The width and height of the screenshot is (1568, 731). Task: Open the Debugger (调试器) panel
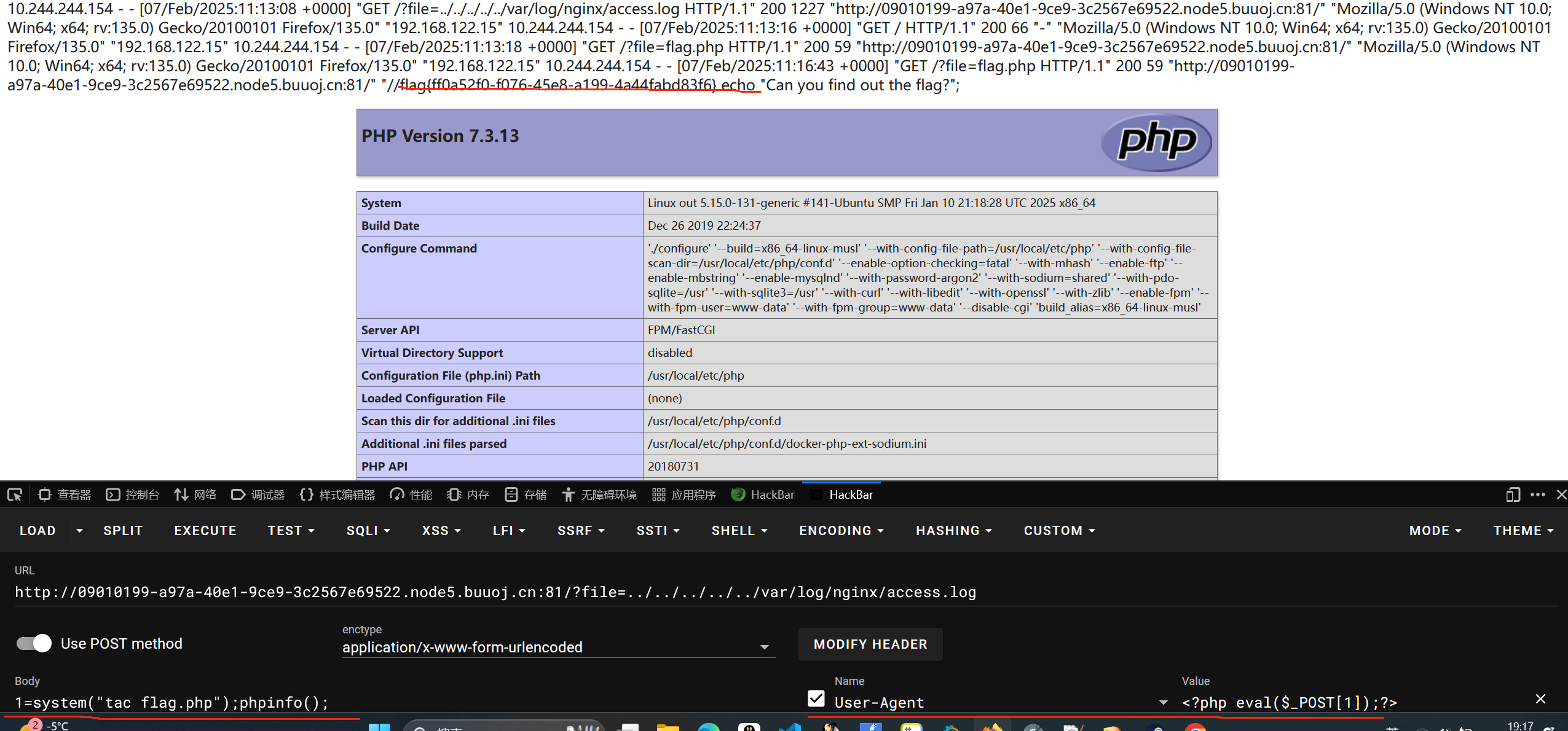(258, 495)
